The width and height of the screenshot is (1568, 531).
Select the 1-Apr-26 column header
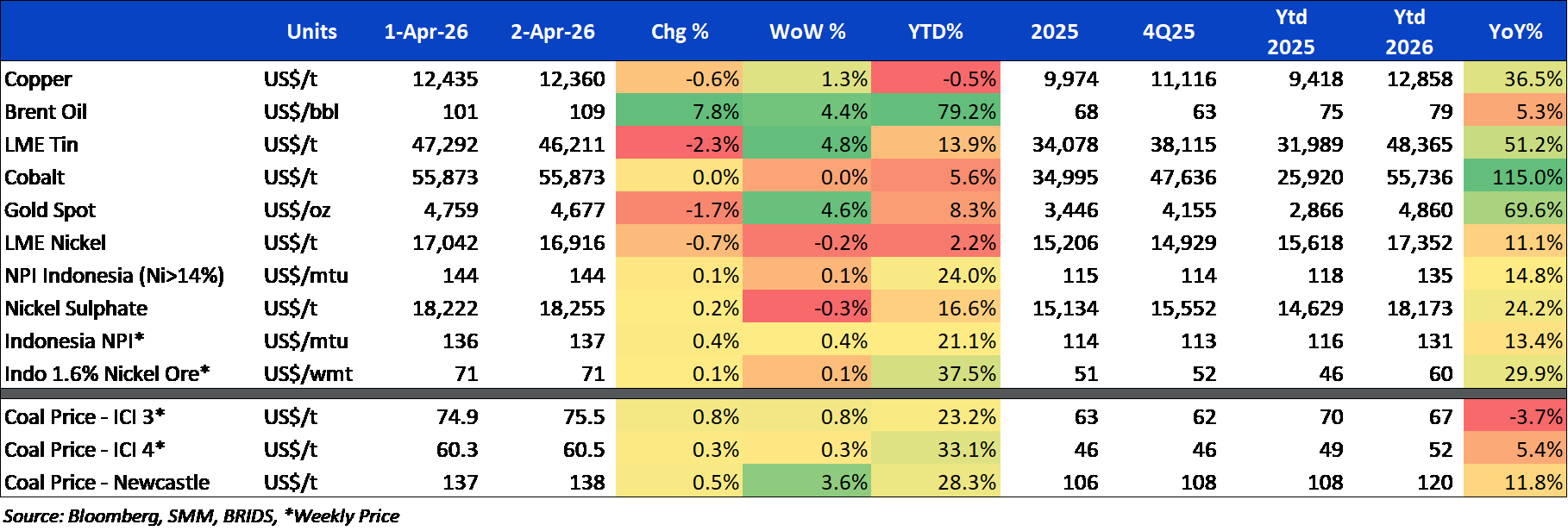tap(426, 32)
